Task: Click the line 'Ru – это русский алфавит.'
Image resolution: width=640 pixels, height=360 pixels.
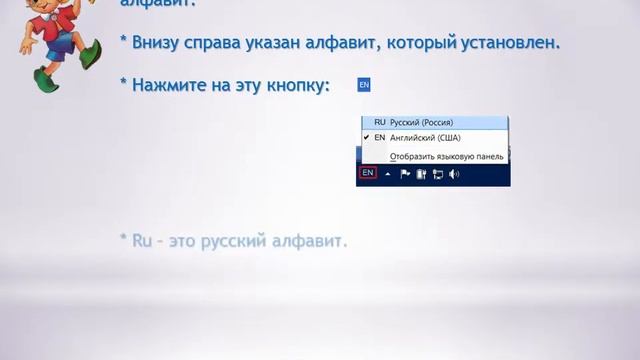Action: [240, 240]
